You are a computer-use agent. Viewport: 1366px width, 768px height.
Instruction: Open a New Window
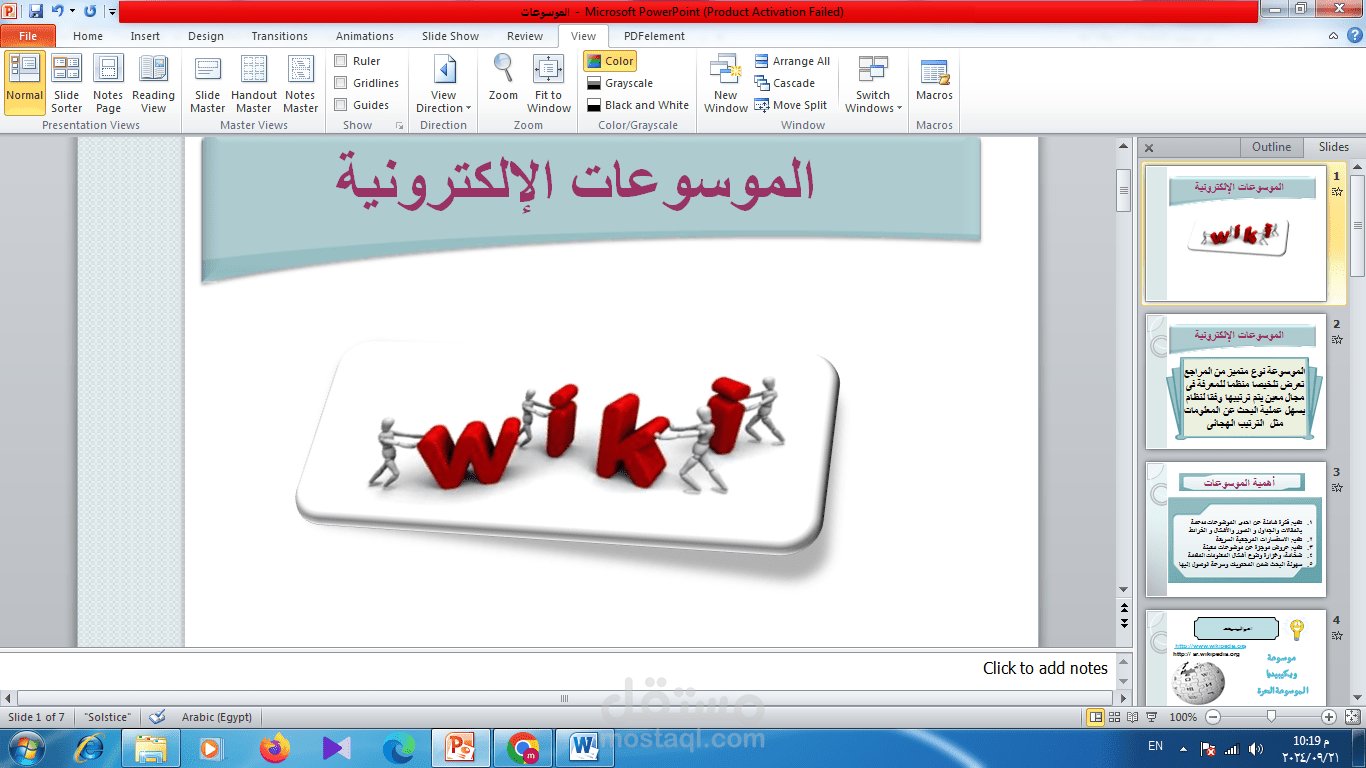click(726, 83)
